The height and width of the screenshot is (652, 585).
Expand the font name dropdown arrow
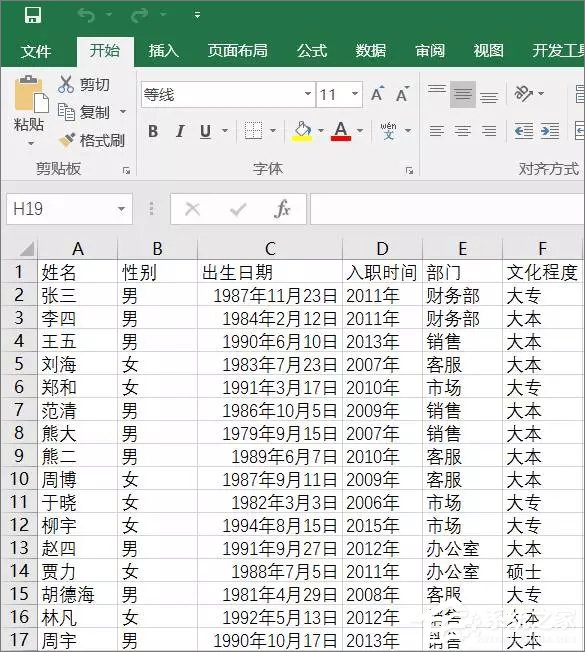pos(308,94)
